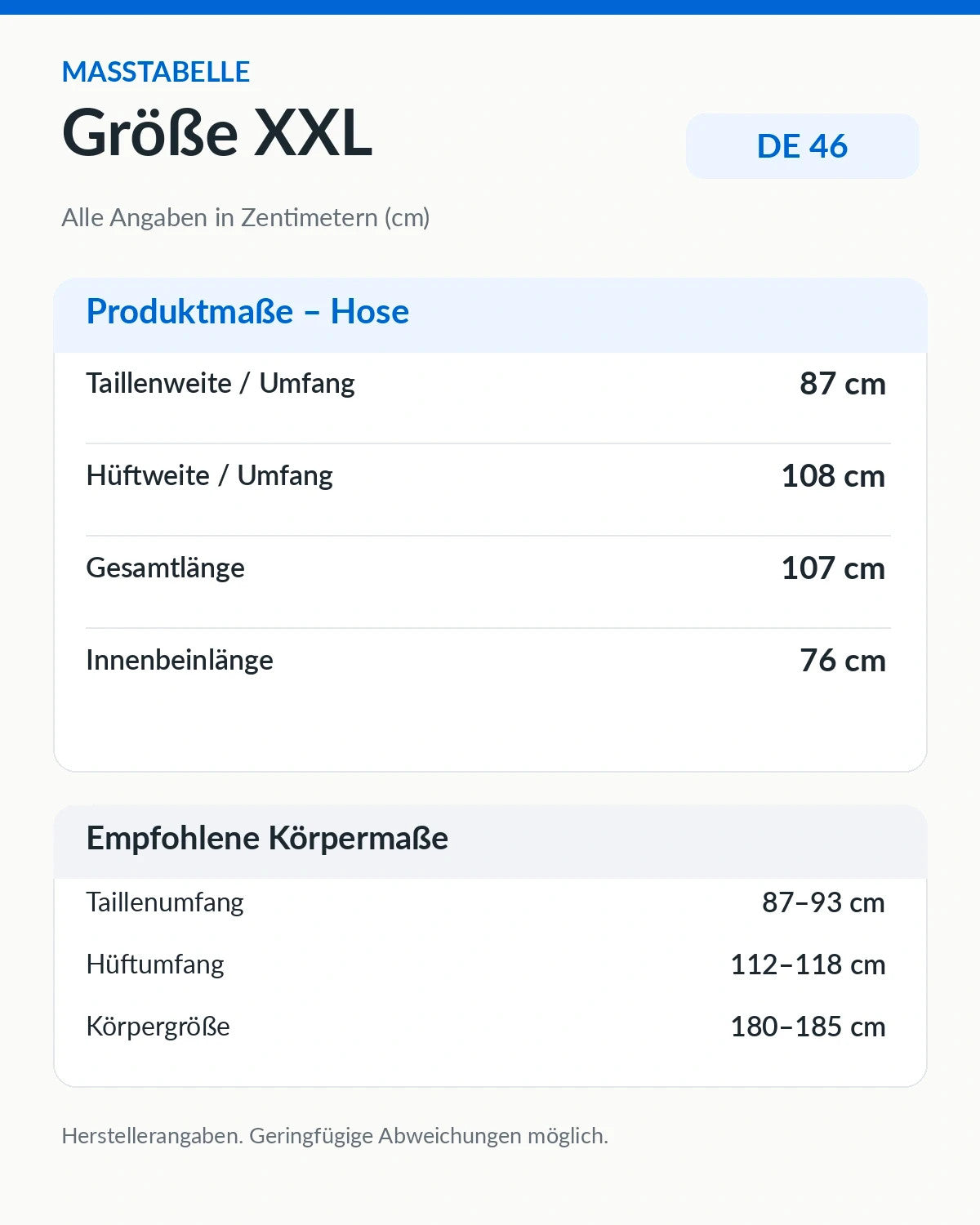980x1225 pixels.
Task: Click the 76 cm inseam value
Action: (x=843, y=660)
